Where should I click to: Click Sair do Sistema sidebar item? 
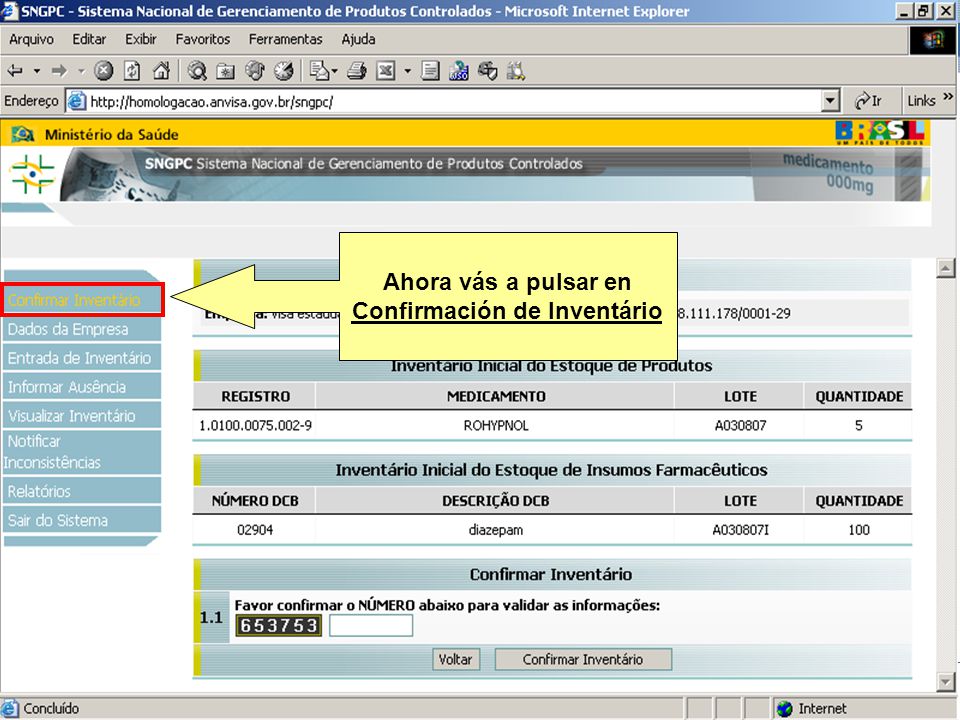pos(83,520)
